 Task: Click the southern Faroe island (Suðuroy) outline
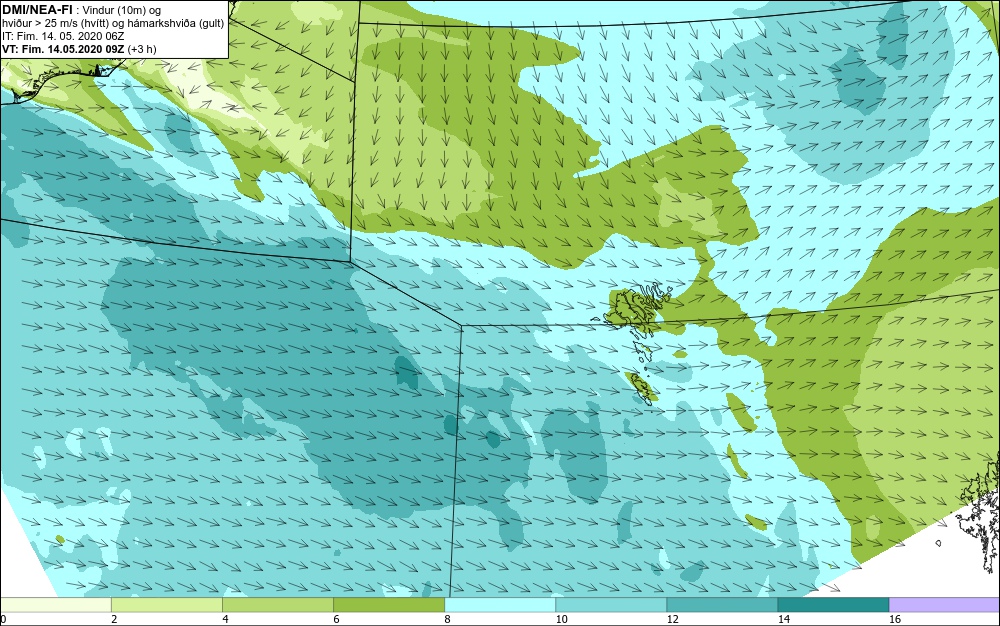640,388
